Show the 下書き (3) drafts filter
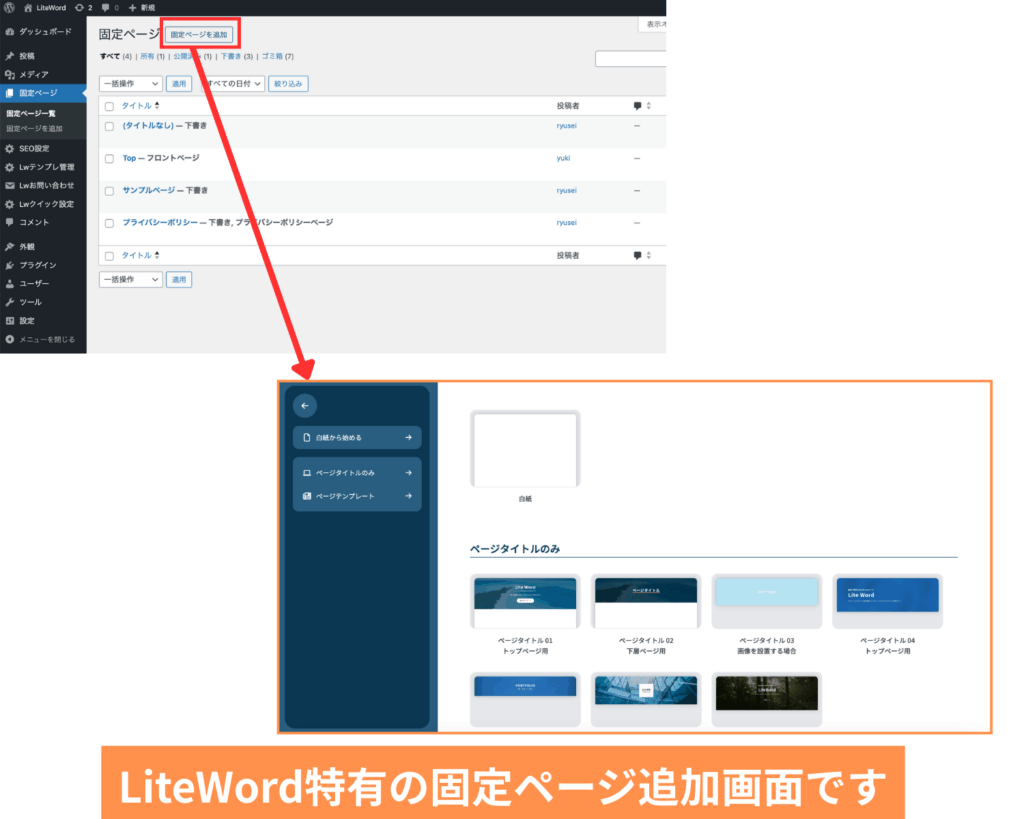This screenshot has width=1024, height=819. [236, 56]
